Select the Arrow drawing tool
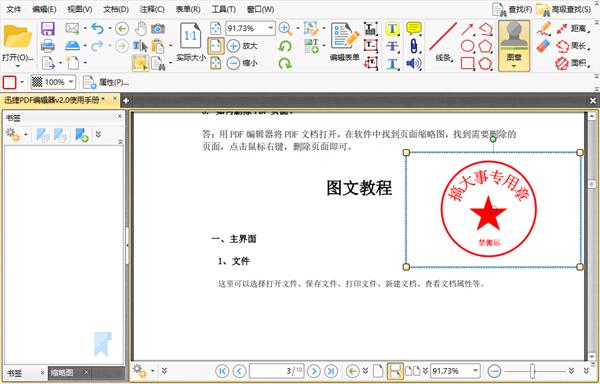Image resolution: width=600 pixels, height=384 pixels. [467, 29]
